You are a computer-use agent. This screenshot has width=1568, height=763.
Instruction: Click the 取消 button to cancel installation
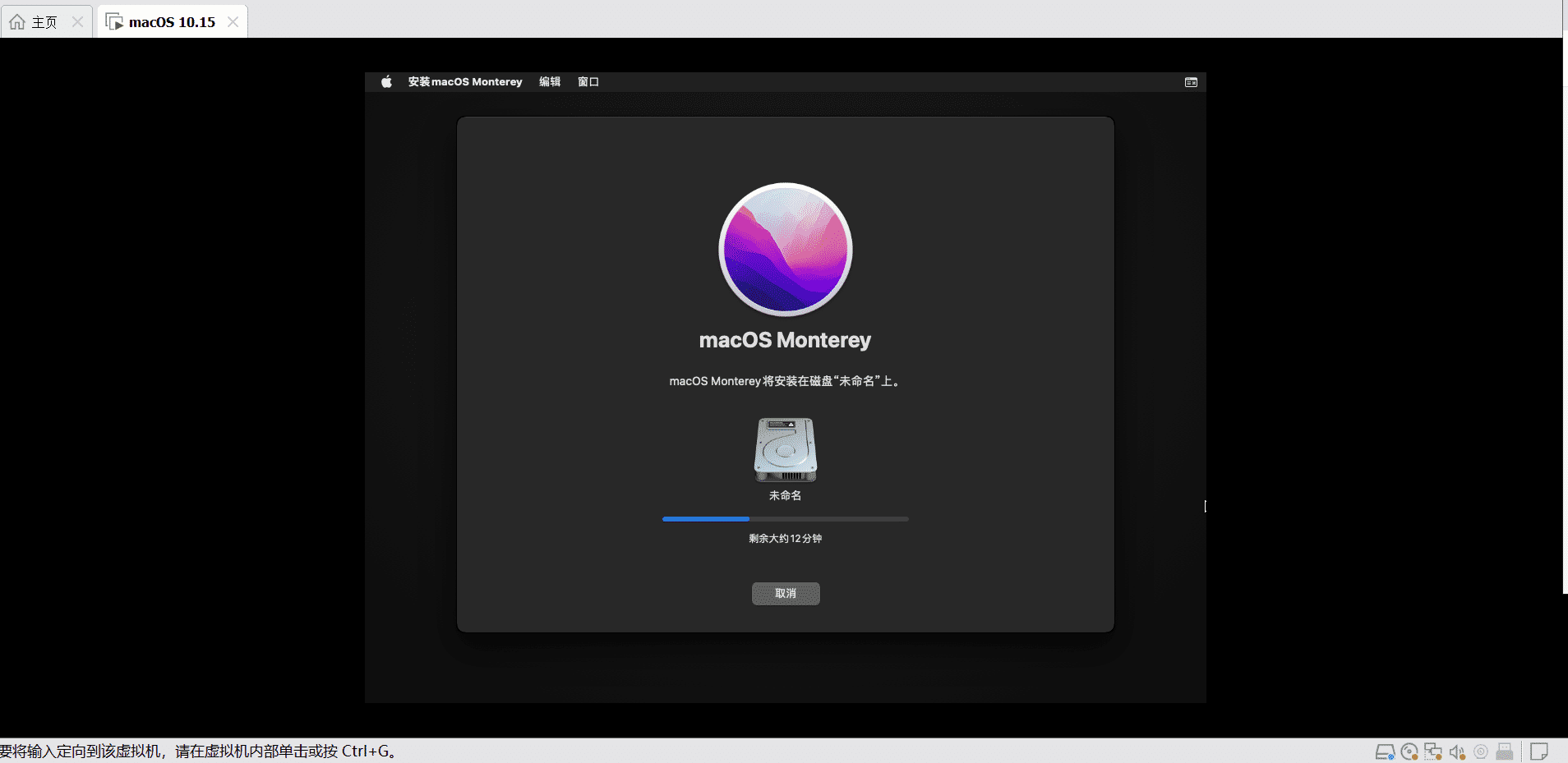[x=786, y=594]
